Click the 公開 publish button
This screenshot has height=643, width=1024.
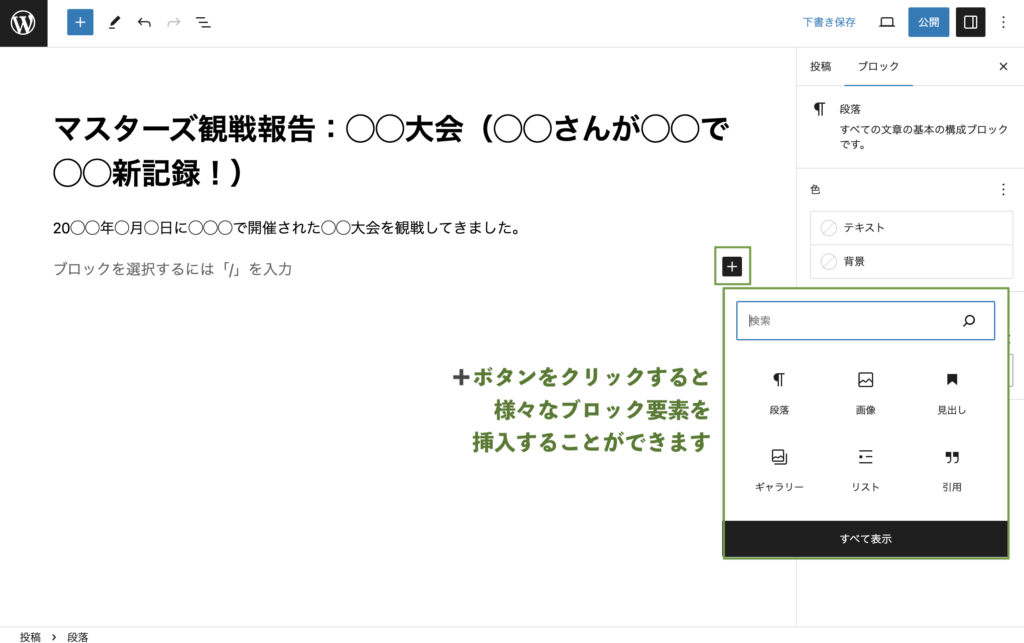point(928,22)
